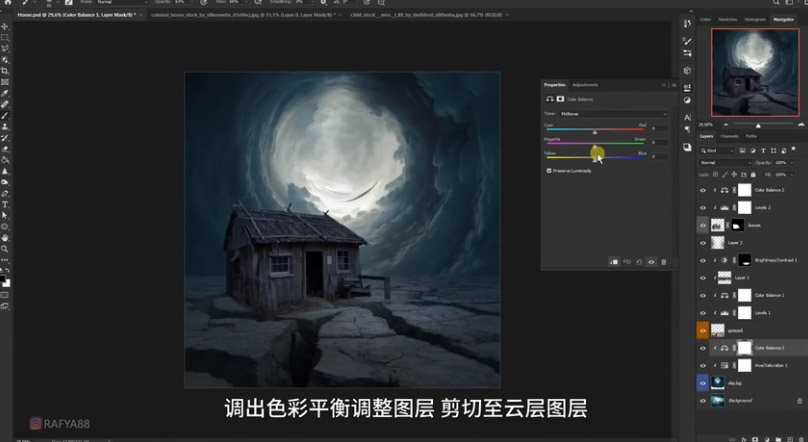Select the Move tool

click(5, 26)
